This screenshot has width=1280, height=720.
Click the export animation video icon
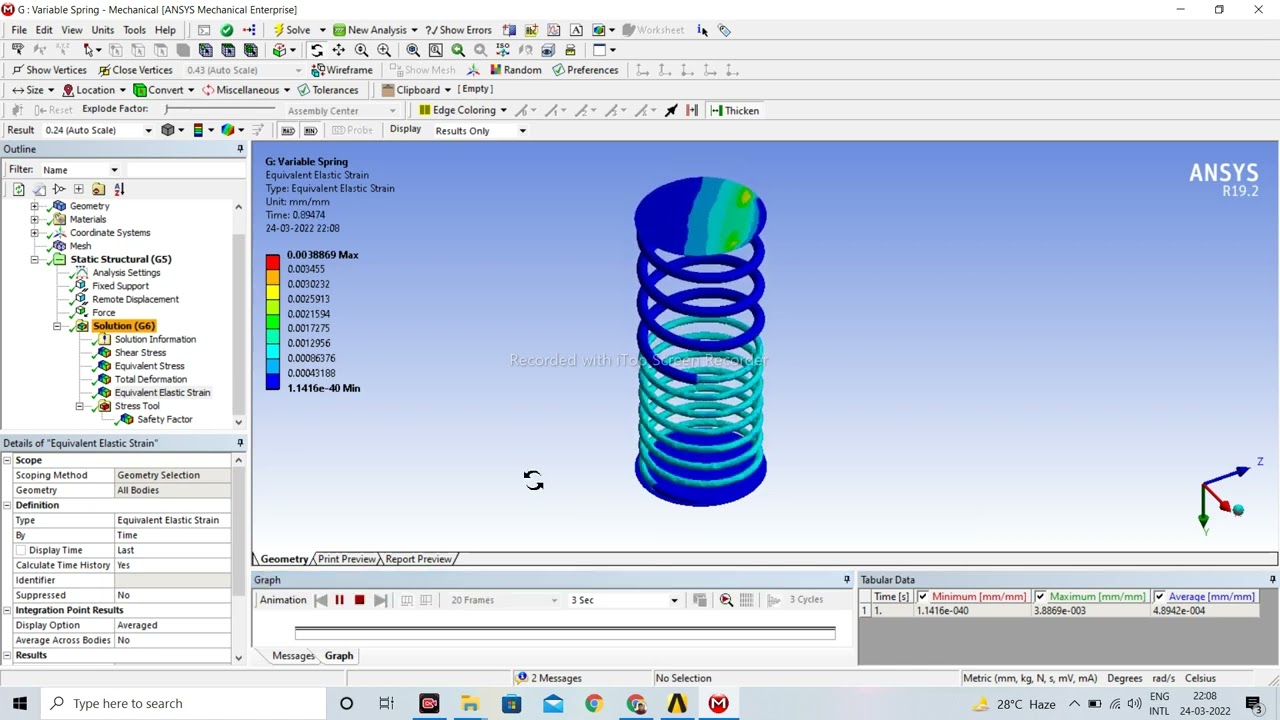(x=699, y=600)
